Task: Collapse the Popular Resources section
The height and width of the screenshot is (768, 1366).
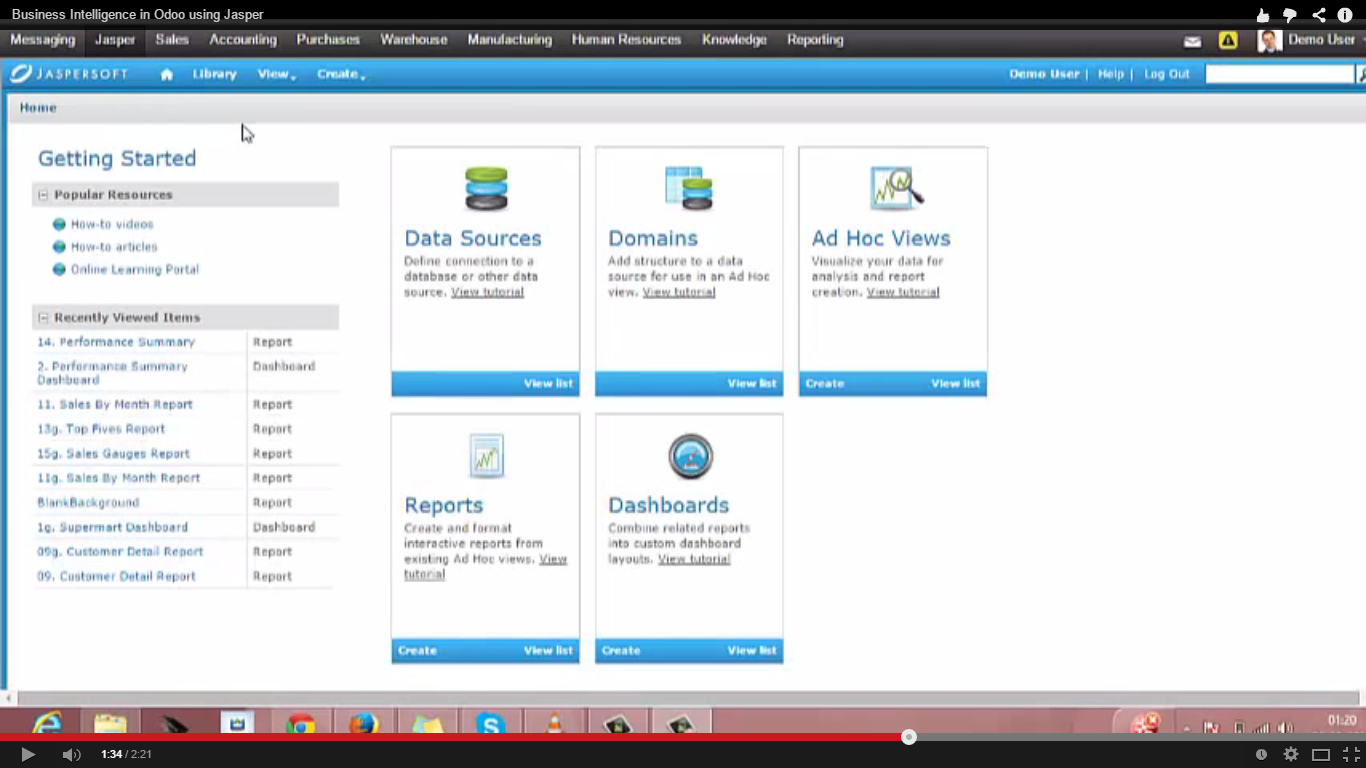Action: (x=43, y=195)
